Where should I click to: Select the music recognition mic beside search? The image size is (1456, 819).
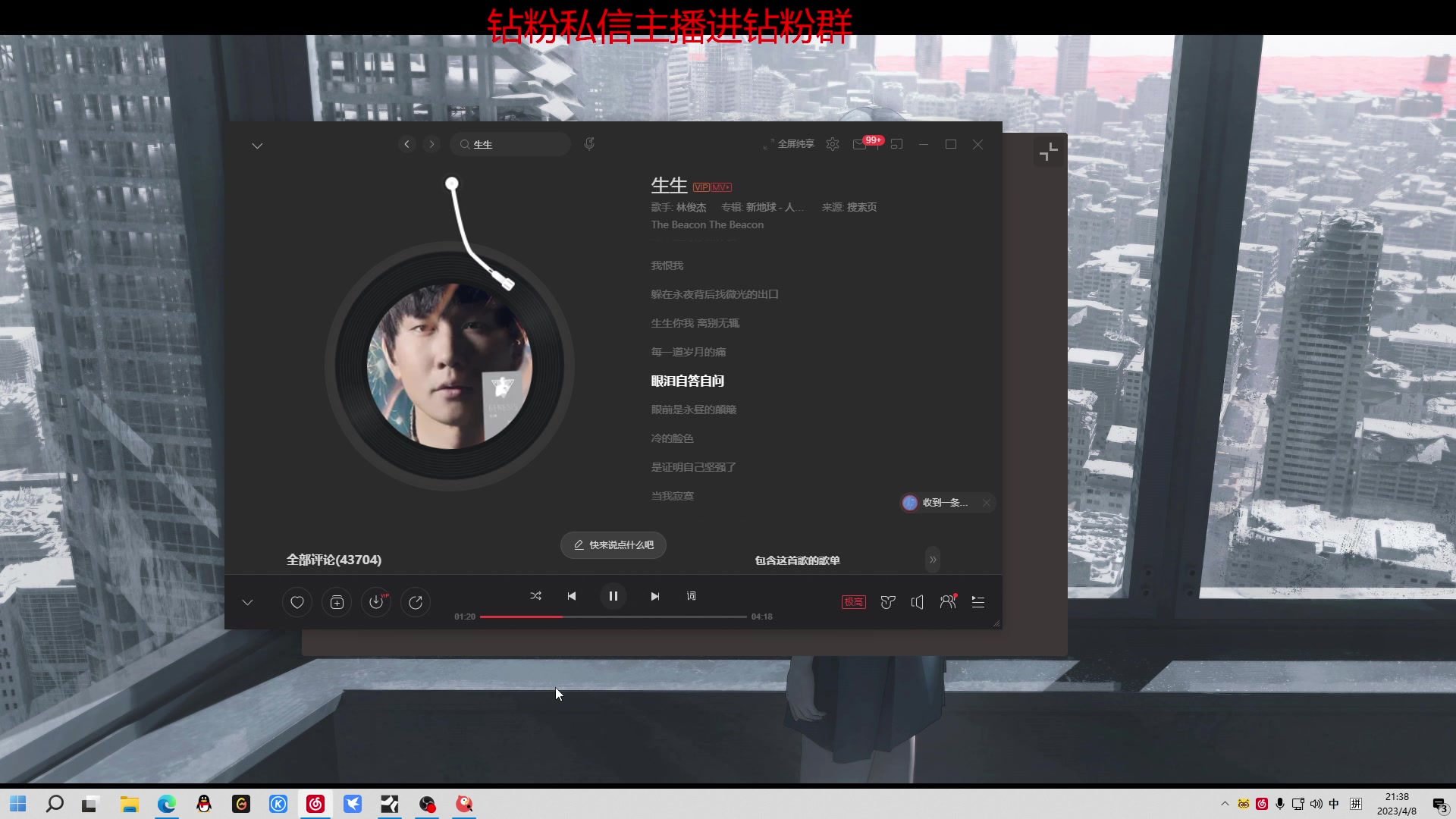pyautogui.click(x=590, y=144)
